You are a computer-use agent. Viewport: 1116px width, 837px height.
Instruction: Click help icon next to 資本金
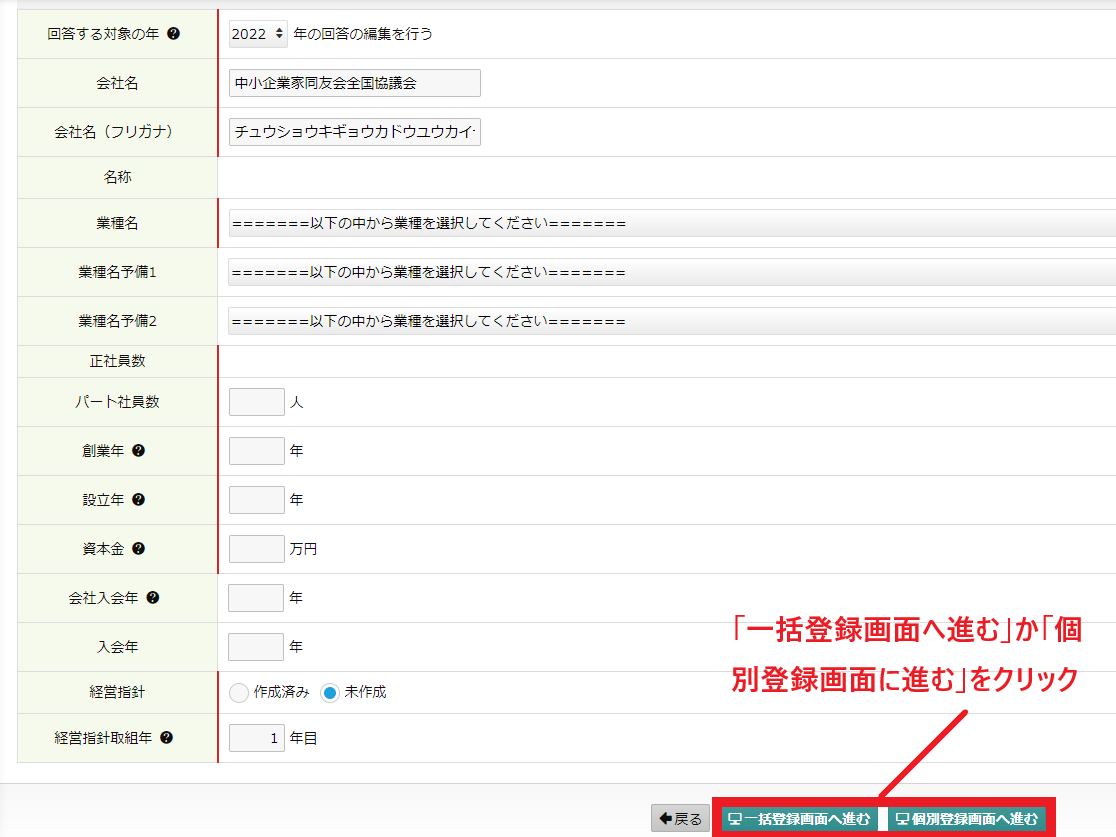[139, 549]
